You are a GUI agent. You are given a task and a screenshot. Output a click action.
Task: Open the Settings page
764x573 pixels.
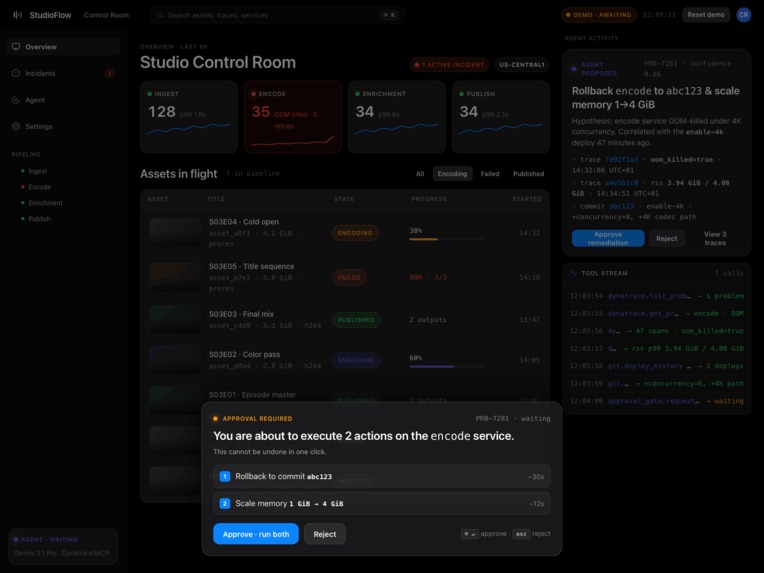[x=63, y=126]
